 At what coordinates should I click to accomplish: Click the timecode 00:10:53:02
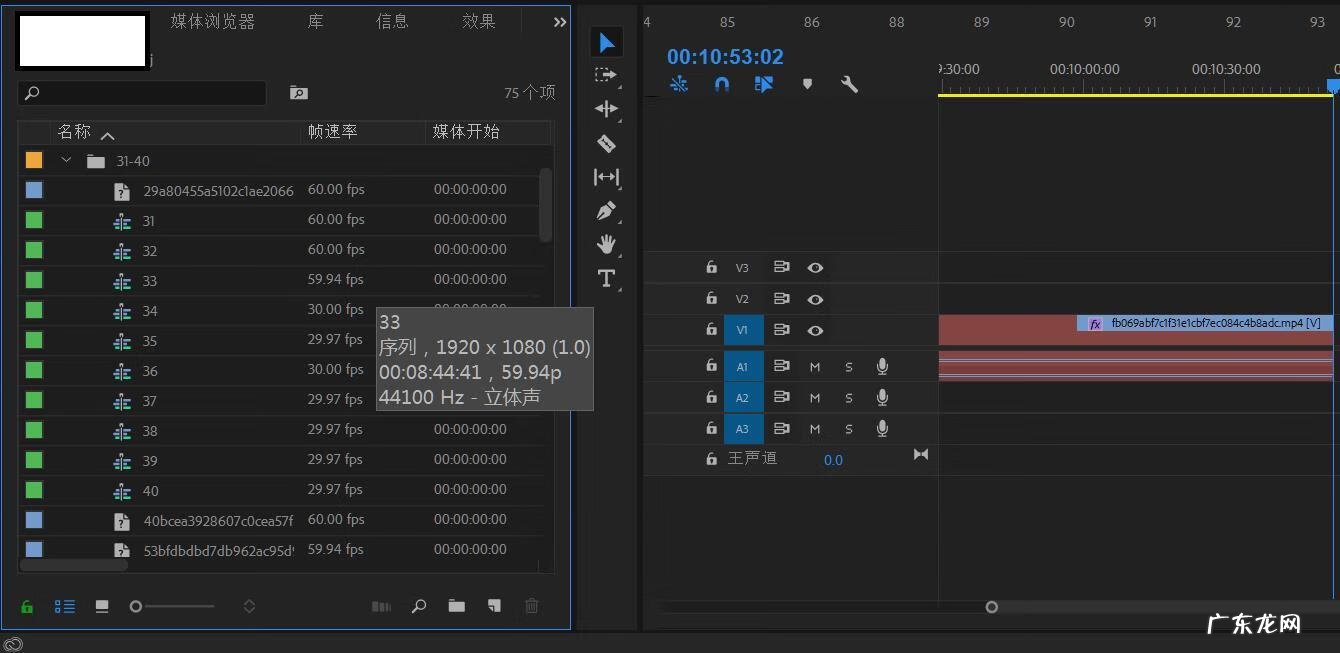(725, 57)
